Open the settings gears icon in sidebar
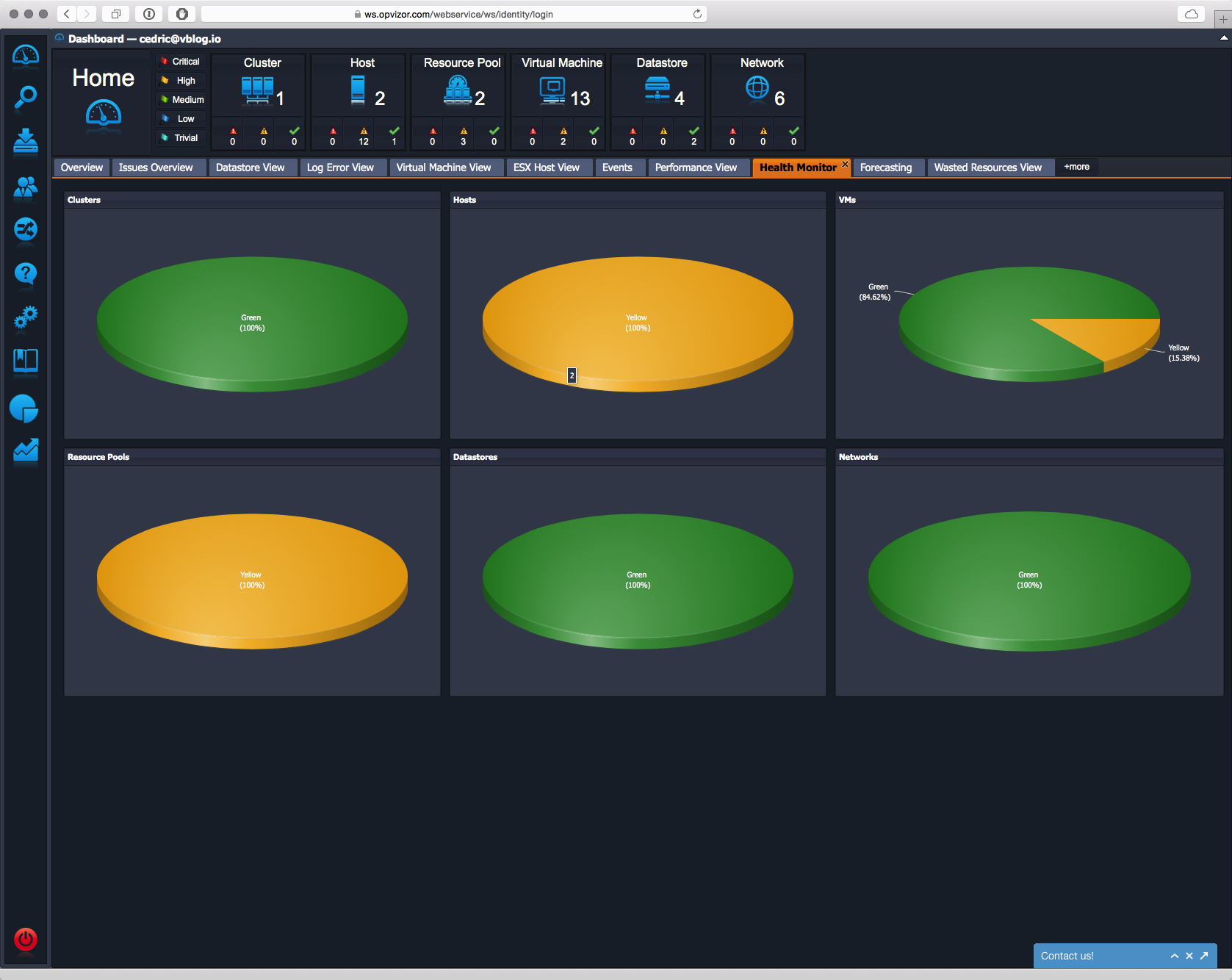Viewport: 1232px width, 980px height. coord(26,317)
